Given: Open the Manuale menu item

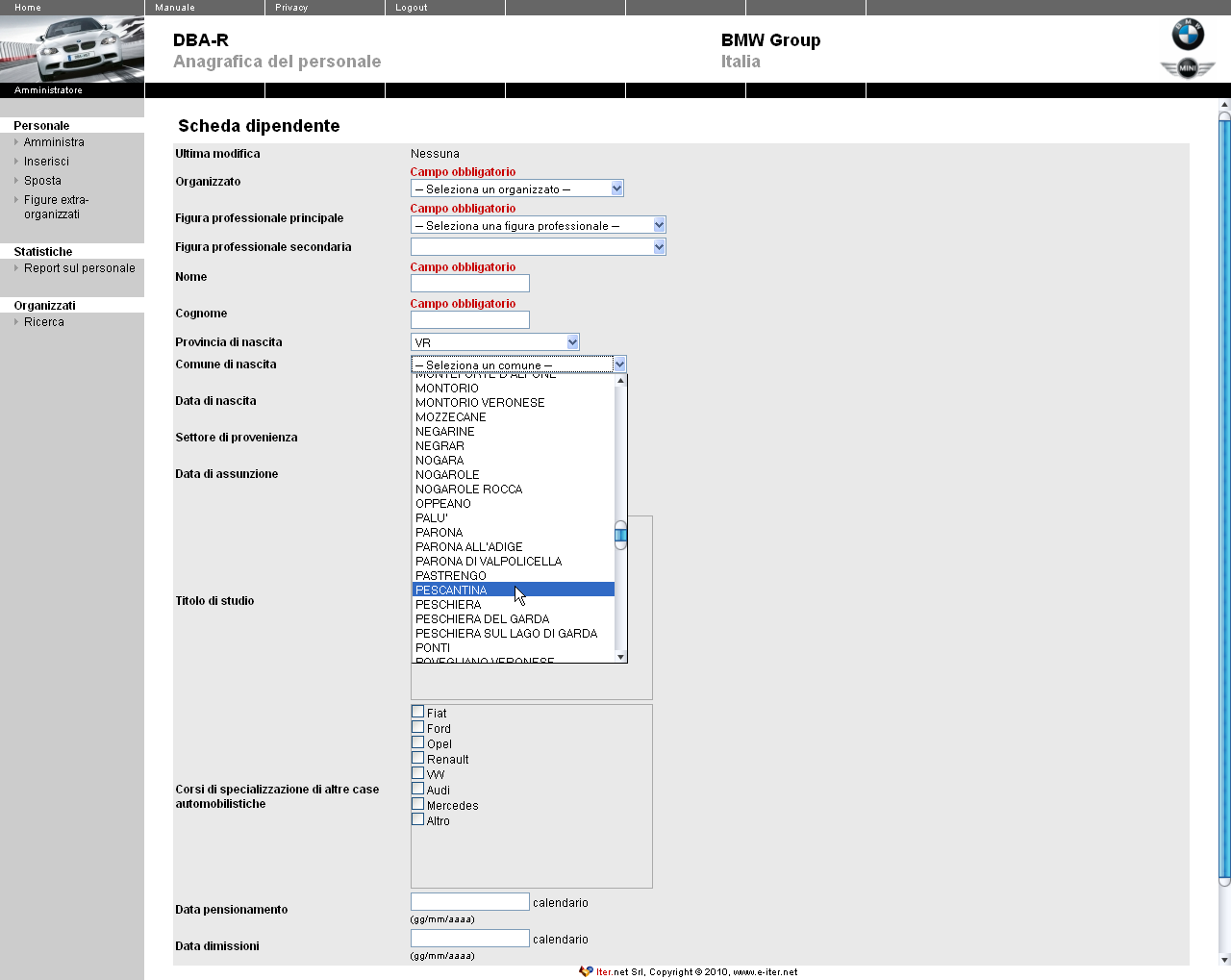Looking at the screenshot, I should pos(175,8).
